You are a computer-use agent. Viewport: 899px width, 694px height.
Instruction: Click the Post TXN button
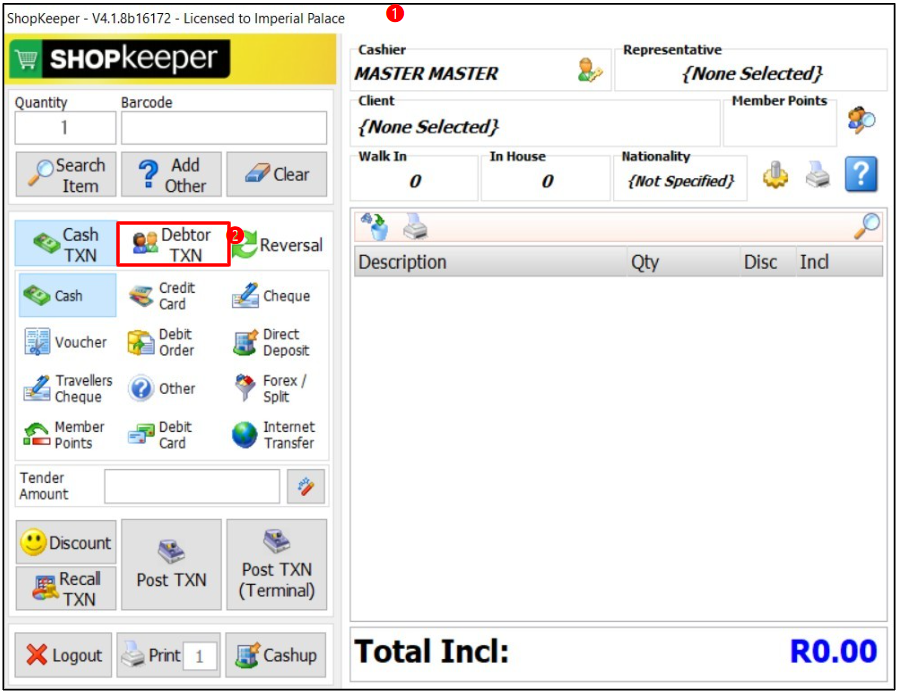point(171,566)
